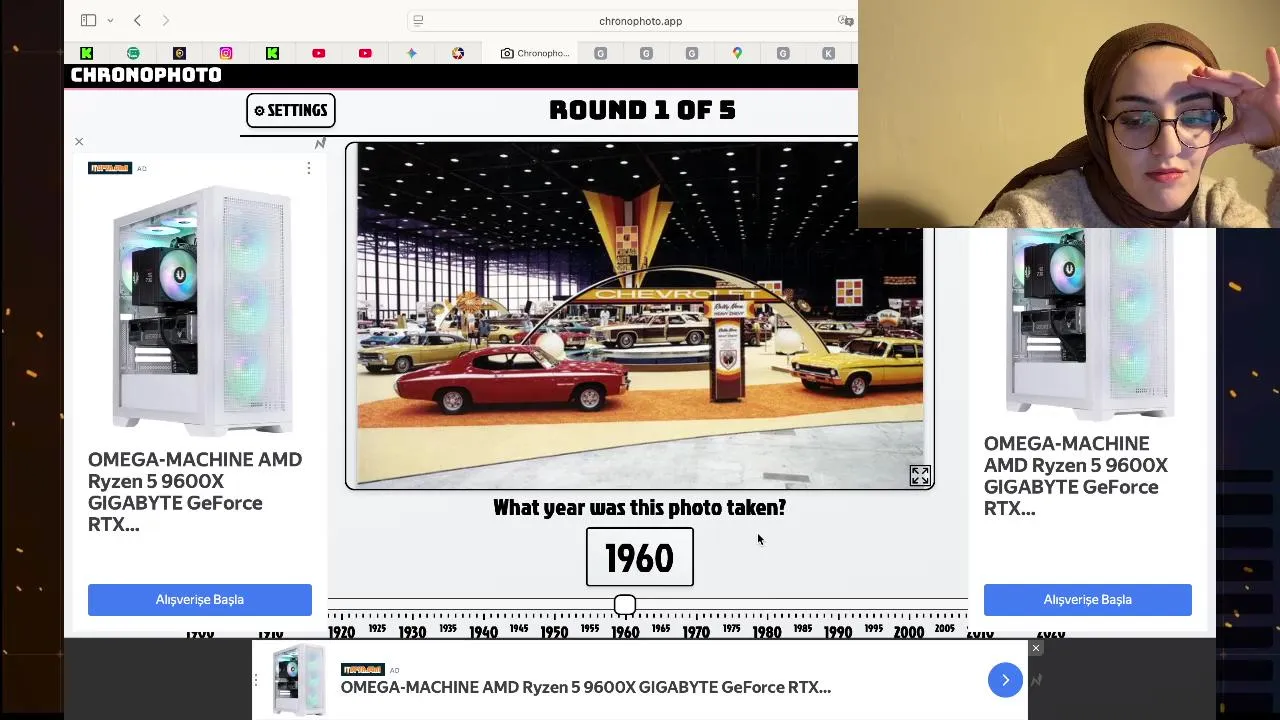The height and width of the screenshot is (720, 1280).
Task: Click the Chevrolet auto show photo
Action: 640,315
